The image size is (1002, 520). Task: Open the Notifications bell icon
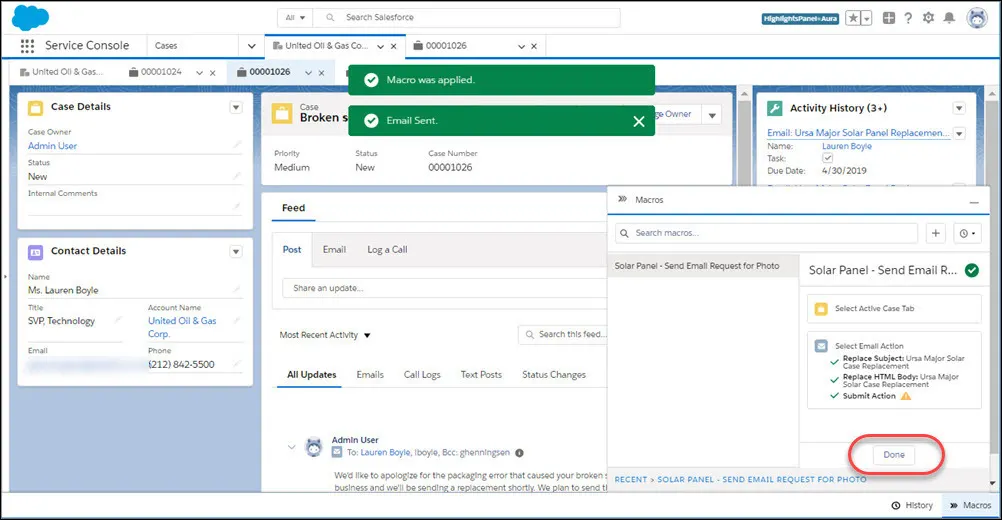950,18
